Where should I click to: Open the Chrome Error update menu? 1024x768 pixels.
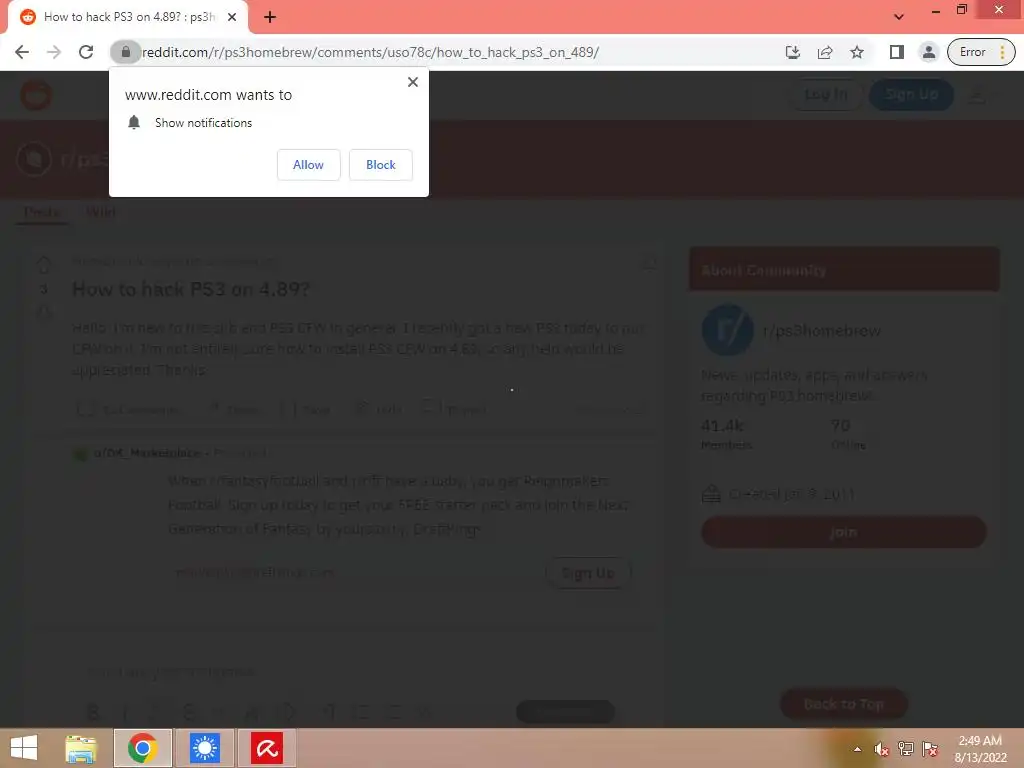981,52
